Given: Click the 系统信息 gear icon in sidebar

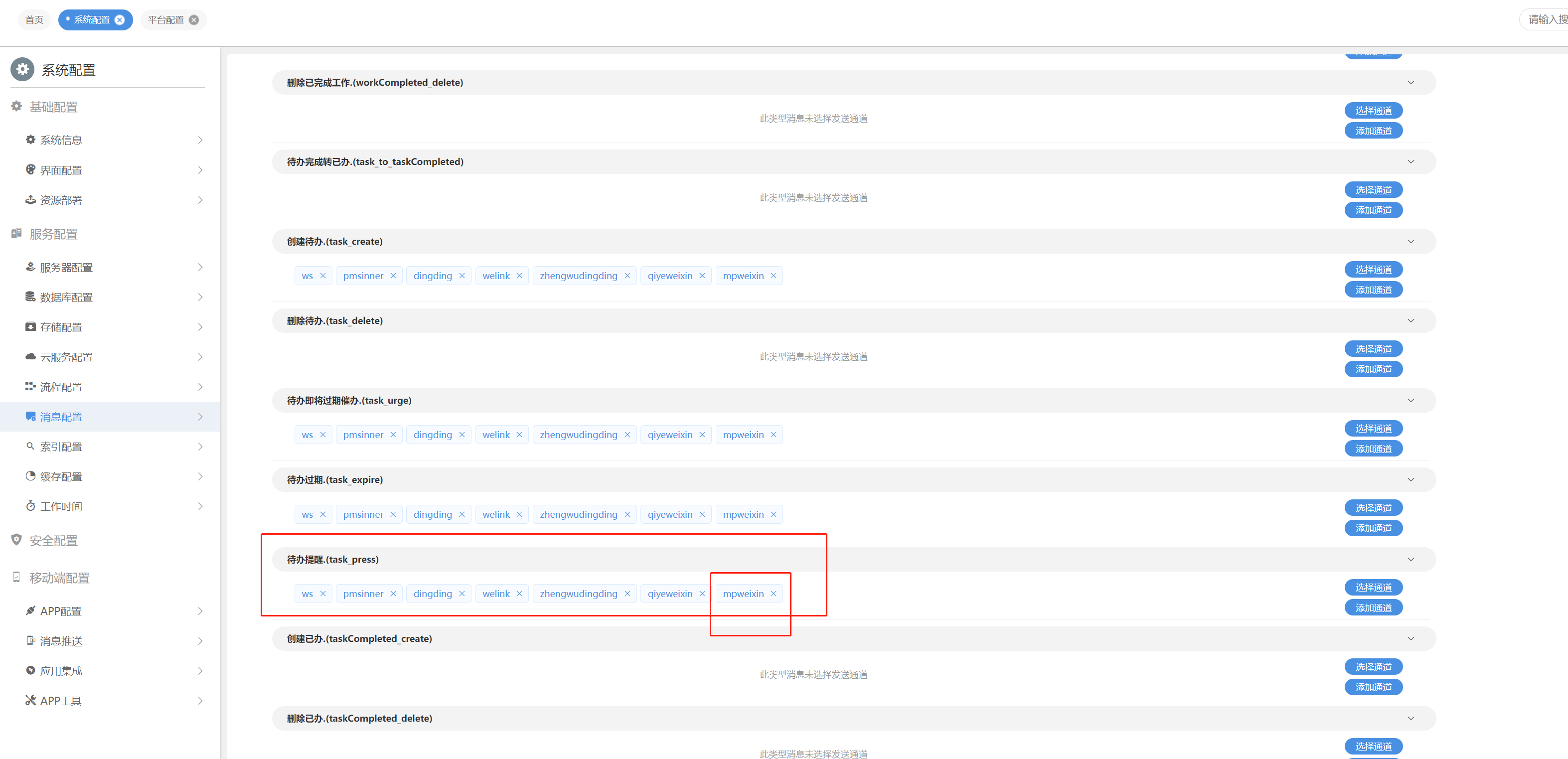Looking at the screenshot, I should tap(30, 140).
